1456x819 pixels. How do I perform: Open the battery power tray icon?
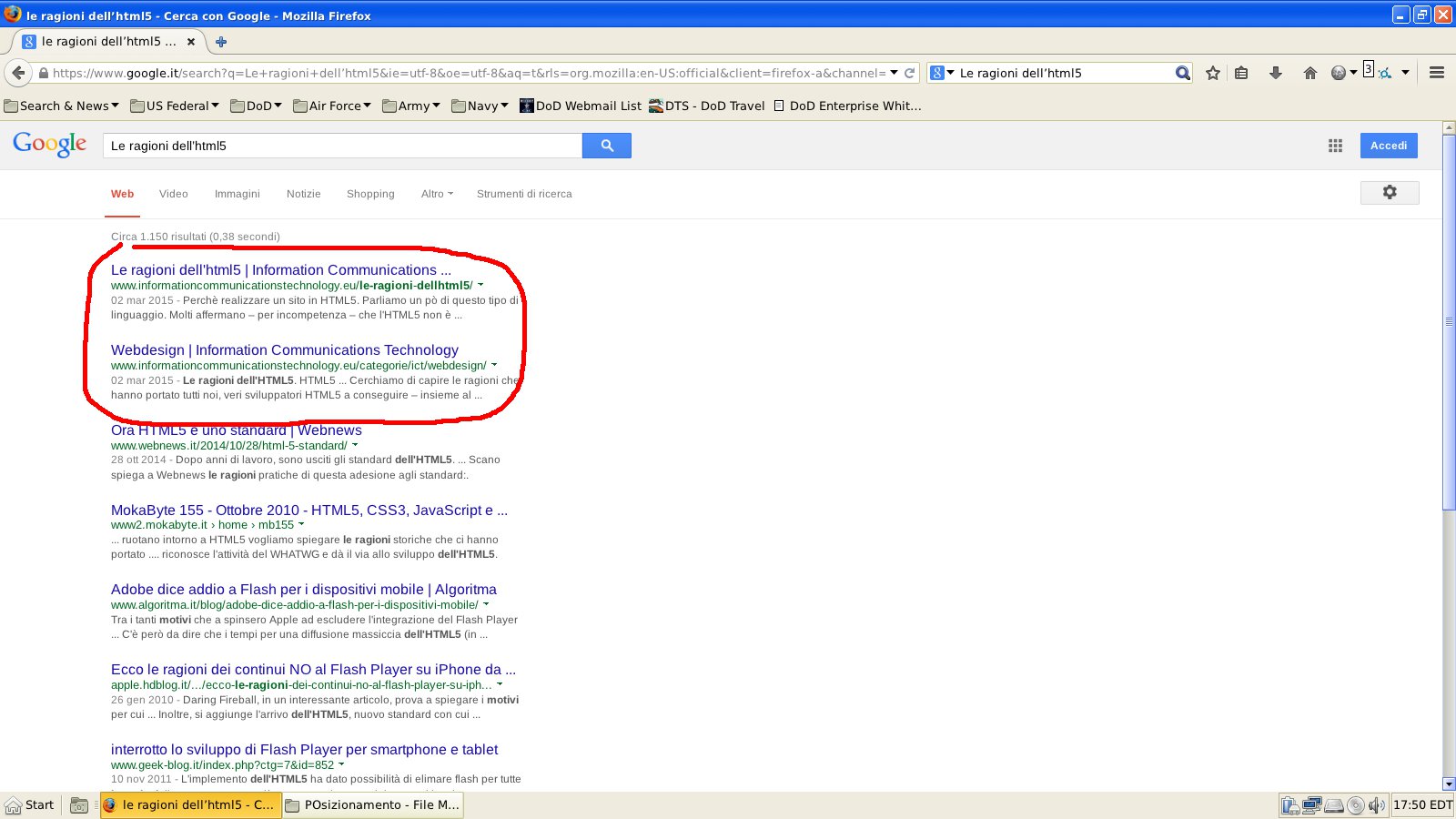pos(1290,805)
